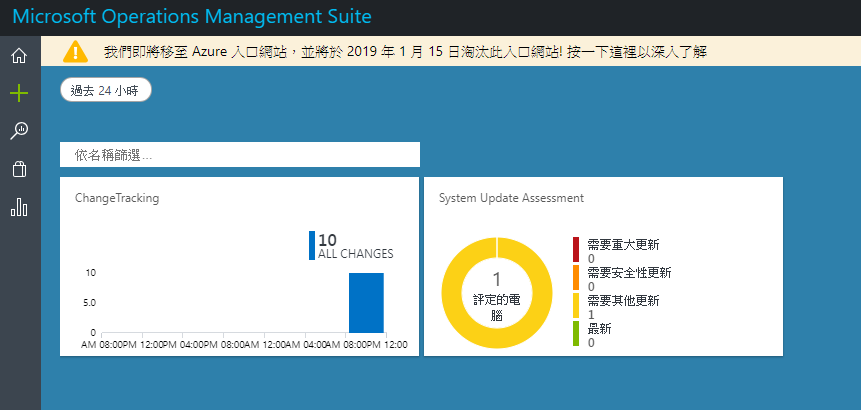This screenshot has width=861, height=410.
Task: Click the 依名稱篩選 filter input field
Action: 240,155
